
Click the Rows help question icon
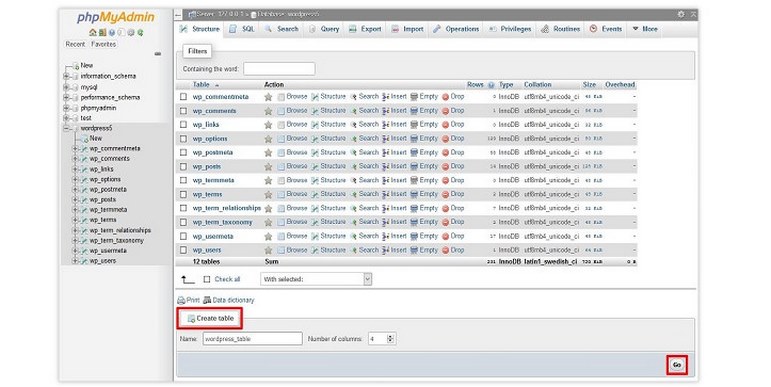491,85
